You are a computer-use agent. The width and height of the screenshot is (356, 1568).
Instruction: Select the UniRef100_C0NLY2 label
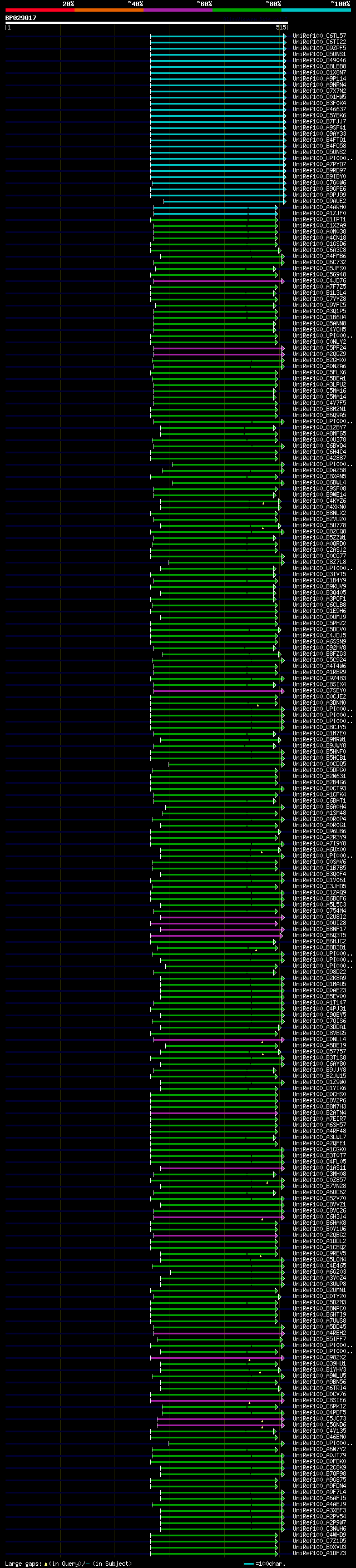[319, 342]
